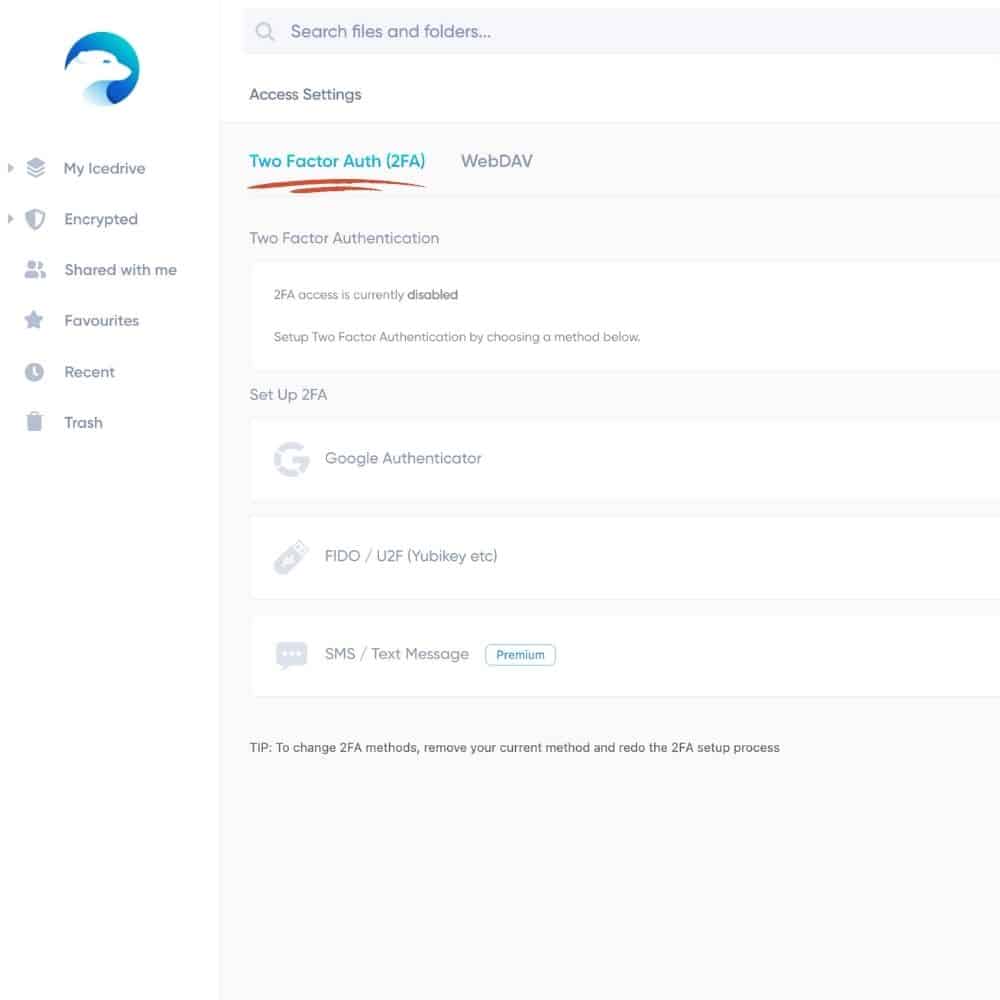Screen dimensions: 1000x1000
Task: Select the Two Factor Auth (2FA) tab
Action: (337, 161)
